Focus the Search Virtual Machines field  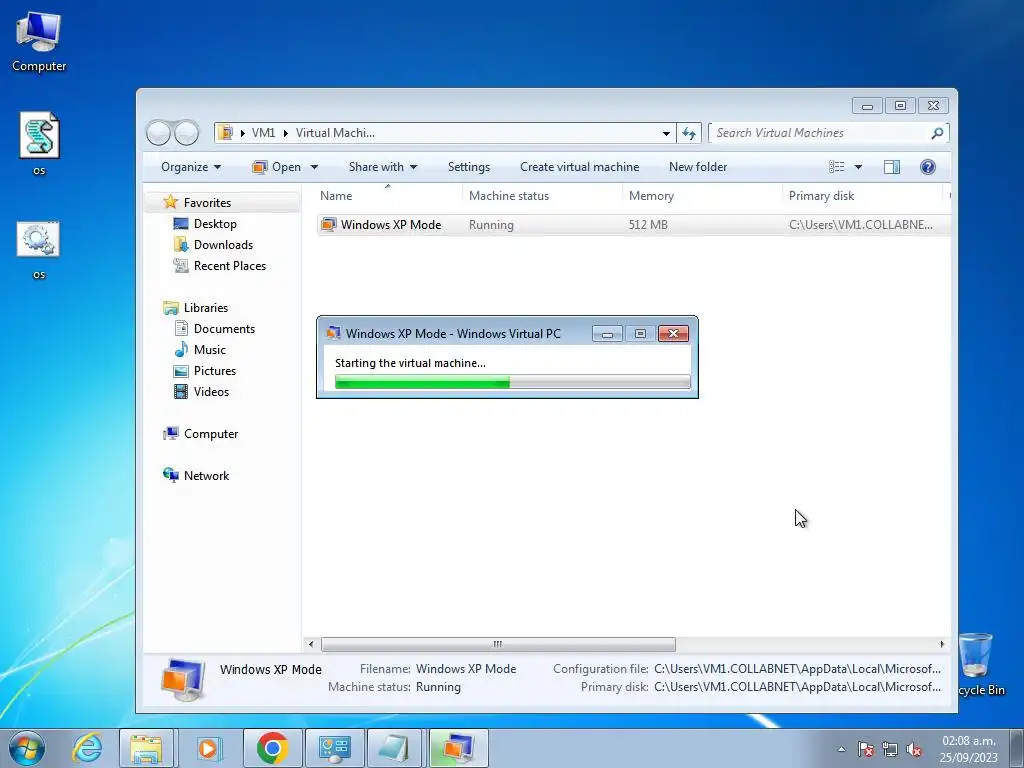[x=820, y=133]
